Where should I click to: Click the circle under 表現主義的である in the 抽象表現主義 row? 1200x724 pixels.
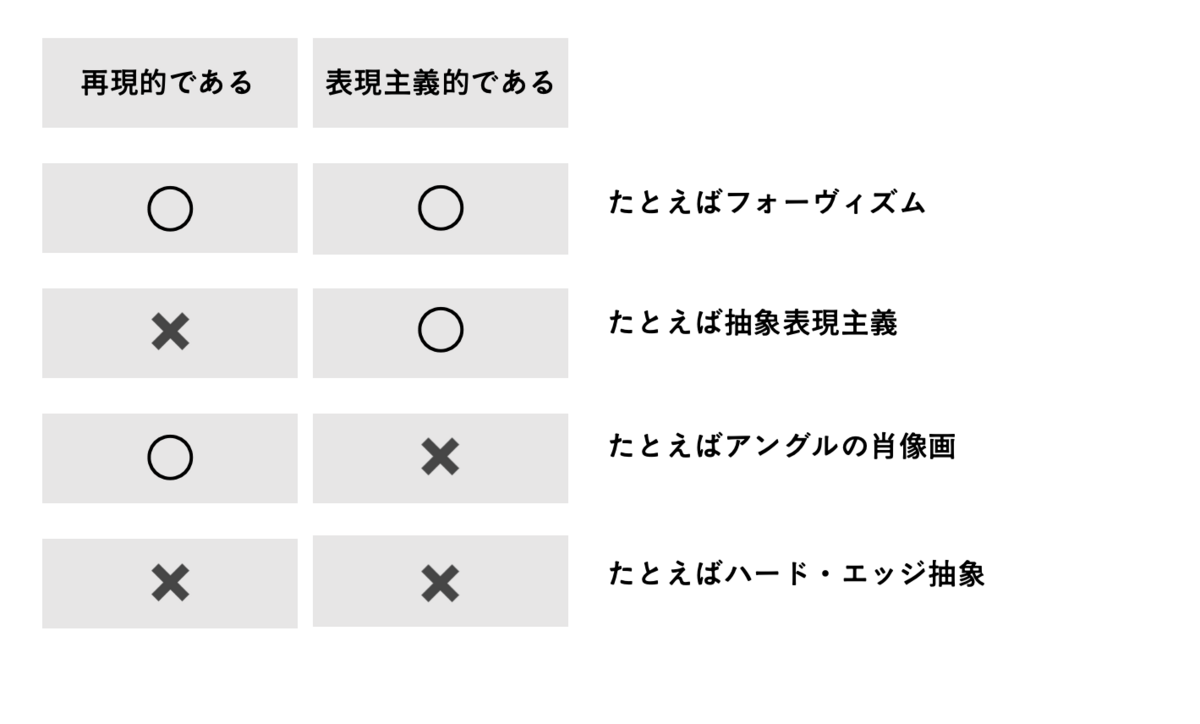click(440, 332)
